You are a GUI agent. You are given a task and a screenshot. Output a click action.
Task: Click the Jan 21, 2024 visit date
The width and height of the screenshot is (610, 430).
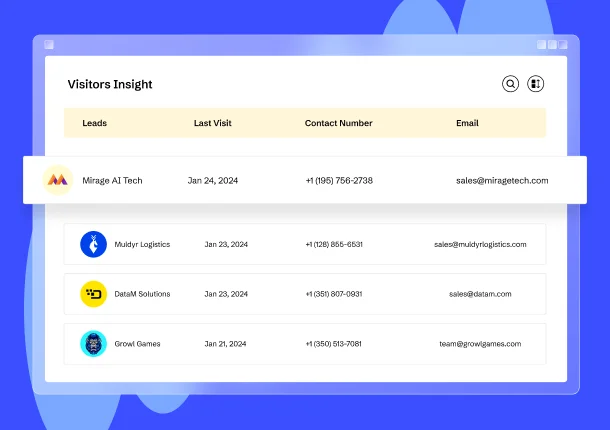pos(226,344)
